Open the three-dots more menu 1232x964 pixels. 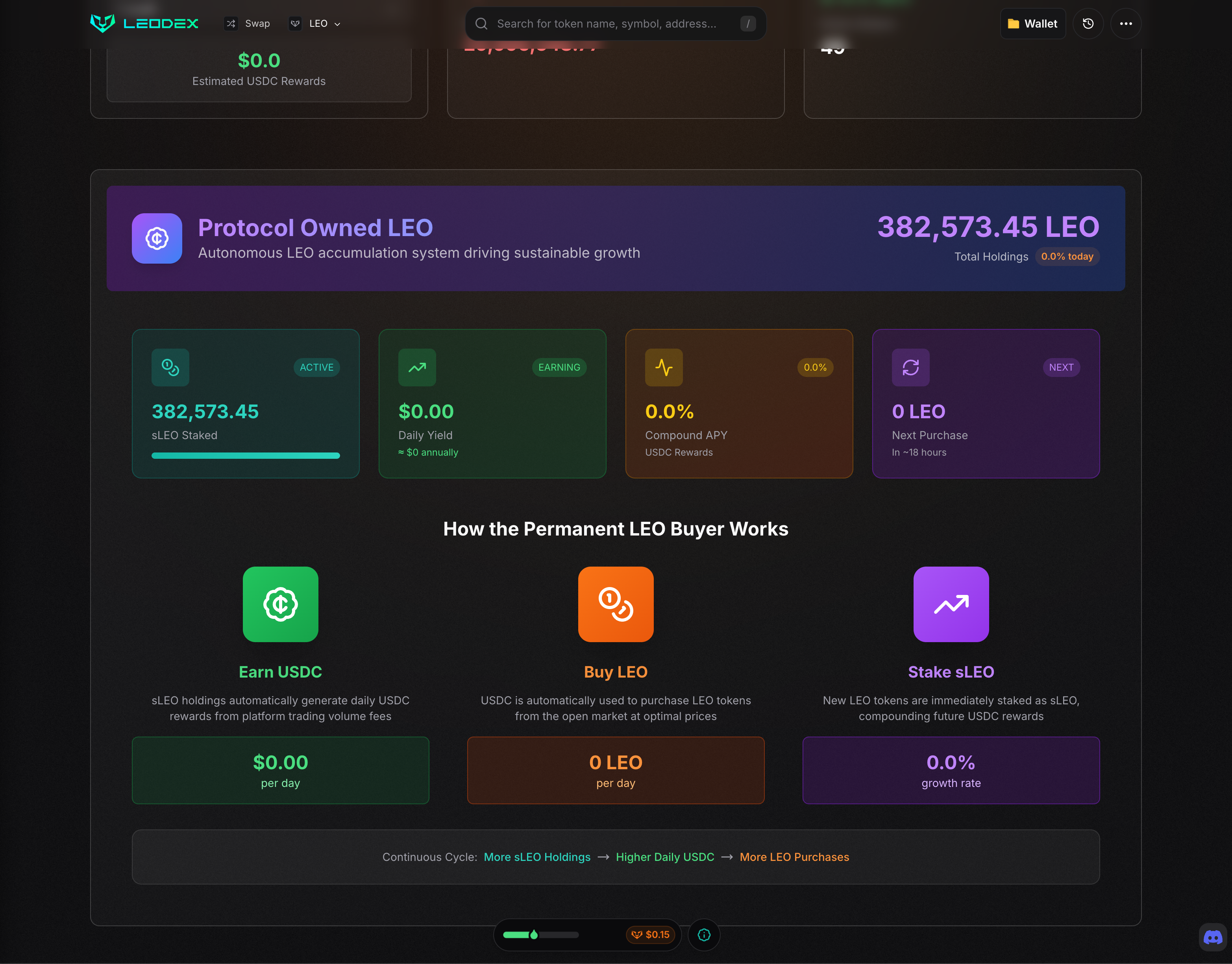1125,24
